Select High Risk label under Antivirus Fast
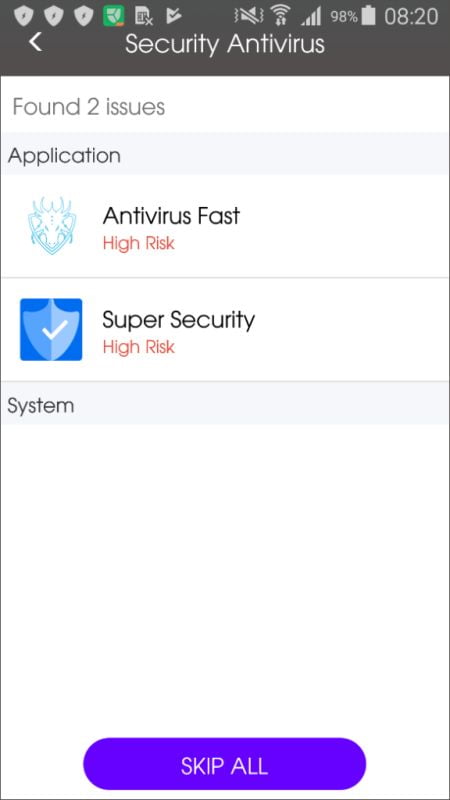The image size is (450, 800). [x=139, y=243]
